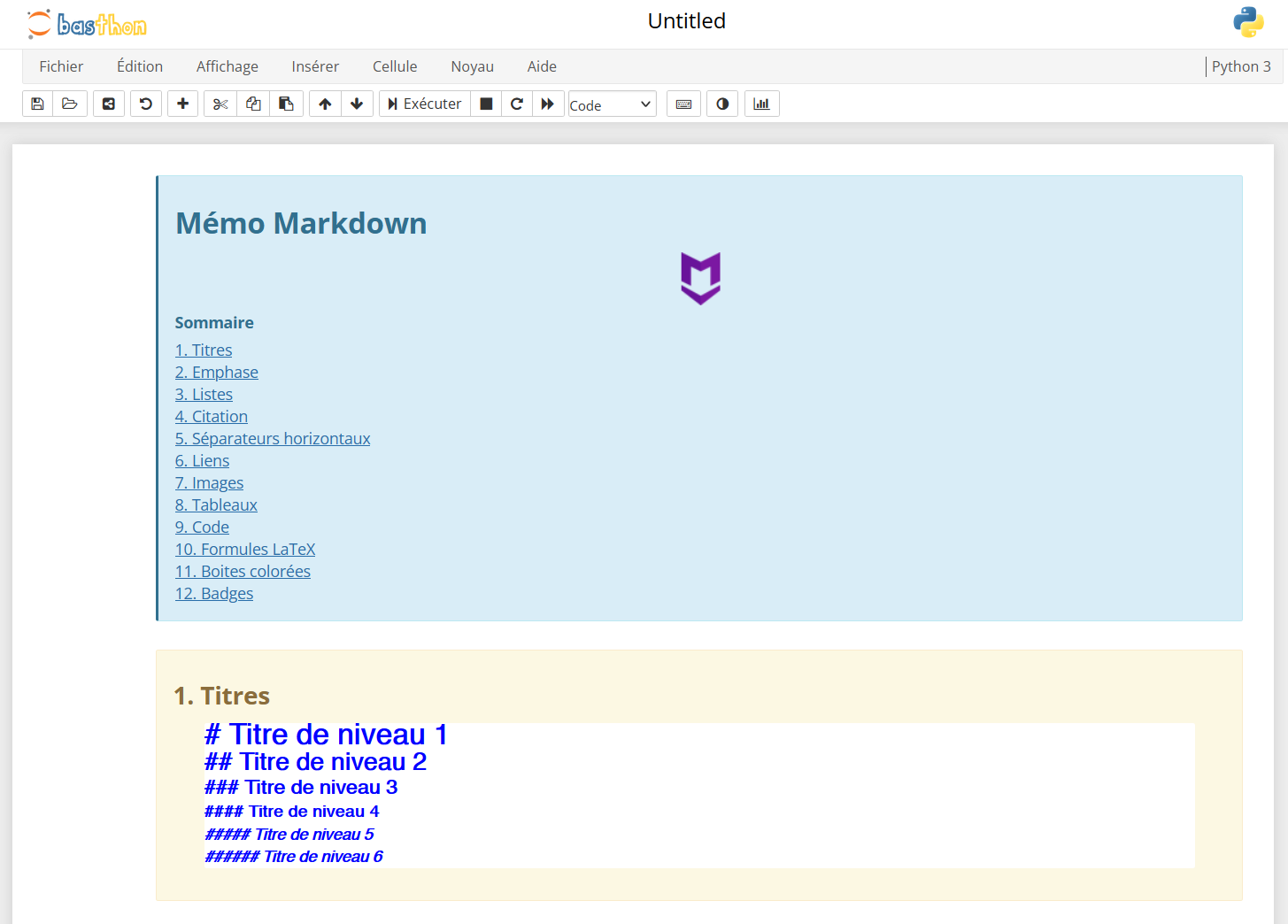Open the Insérer menu
The image size is (1288, 924).
(x=315, y=66)
